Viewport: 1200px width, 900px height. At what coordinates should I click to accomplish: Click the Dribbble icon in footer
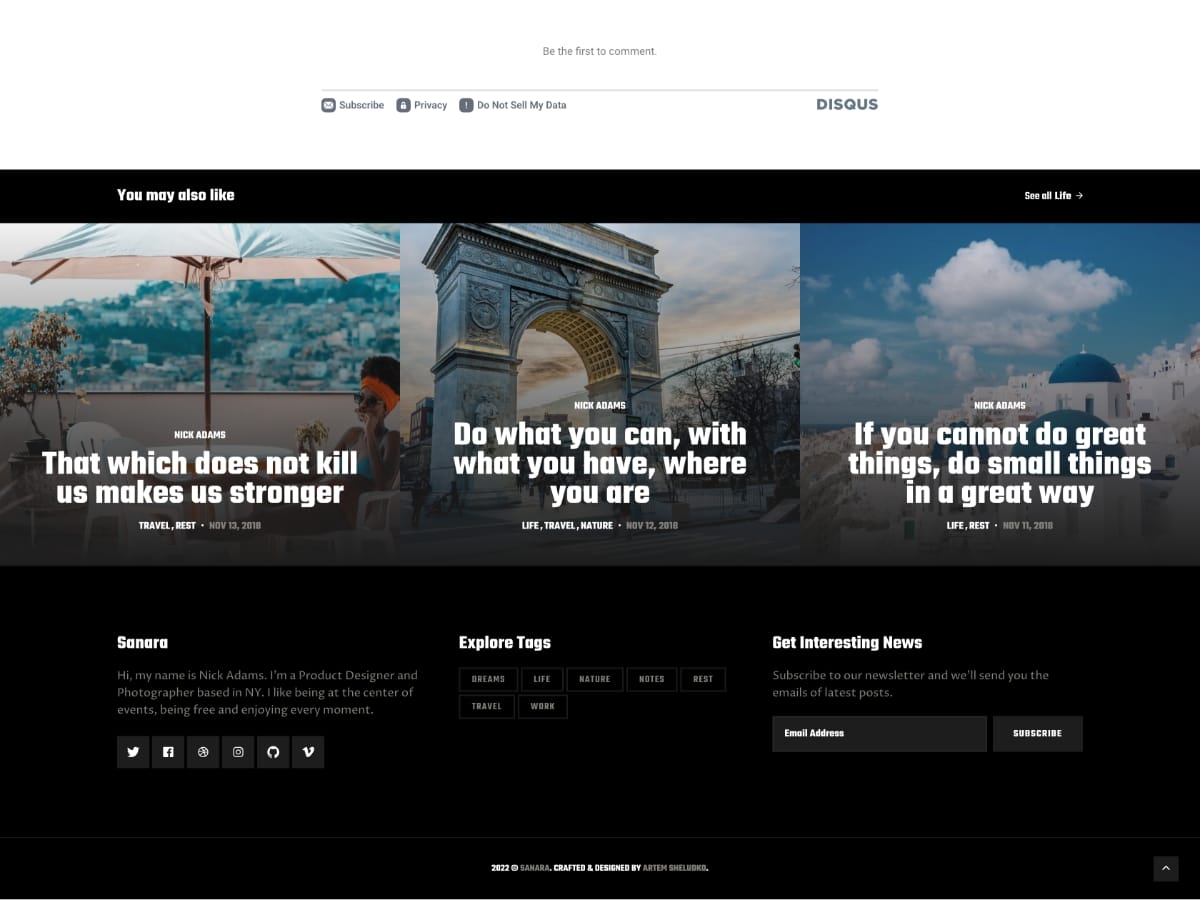[203, 752]
